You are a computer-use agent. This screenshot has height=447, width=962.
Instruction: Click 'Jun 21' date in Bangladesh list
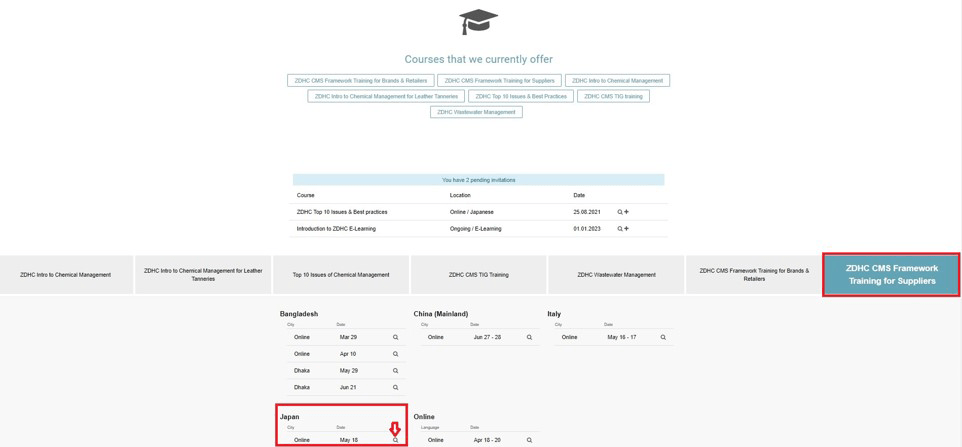coord(348,388)
